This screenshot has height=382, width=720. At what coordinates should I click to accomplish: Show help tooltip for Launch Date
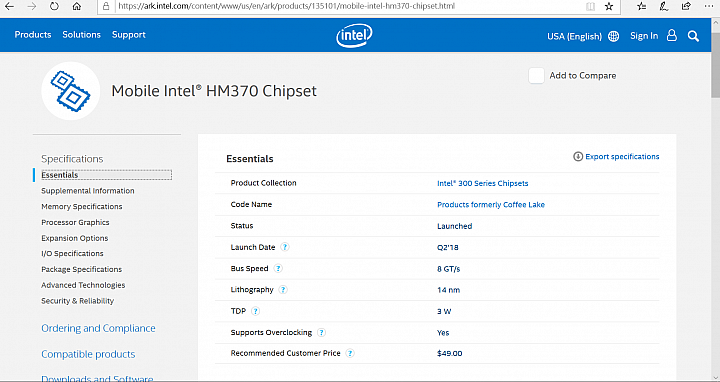[x=285, y=247]
